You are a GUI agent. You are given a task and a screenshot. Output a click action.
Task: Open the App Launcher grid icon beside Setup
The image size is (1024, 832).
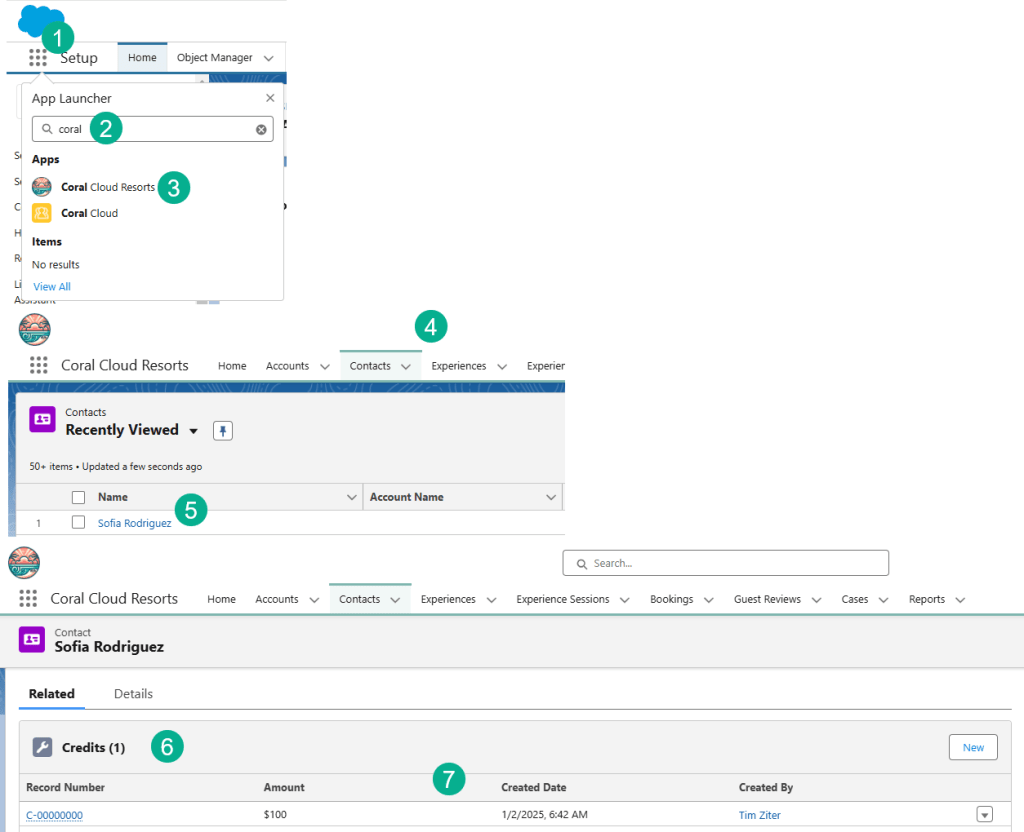(37, 58)
